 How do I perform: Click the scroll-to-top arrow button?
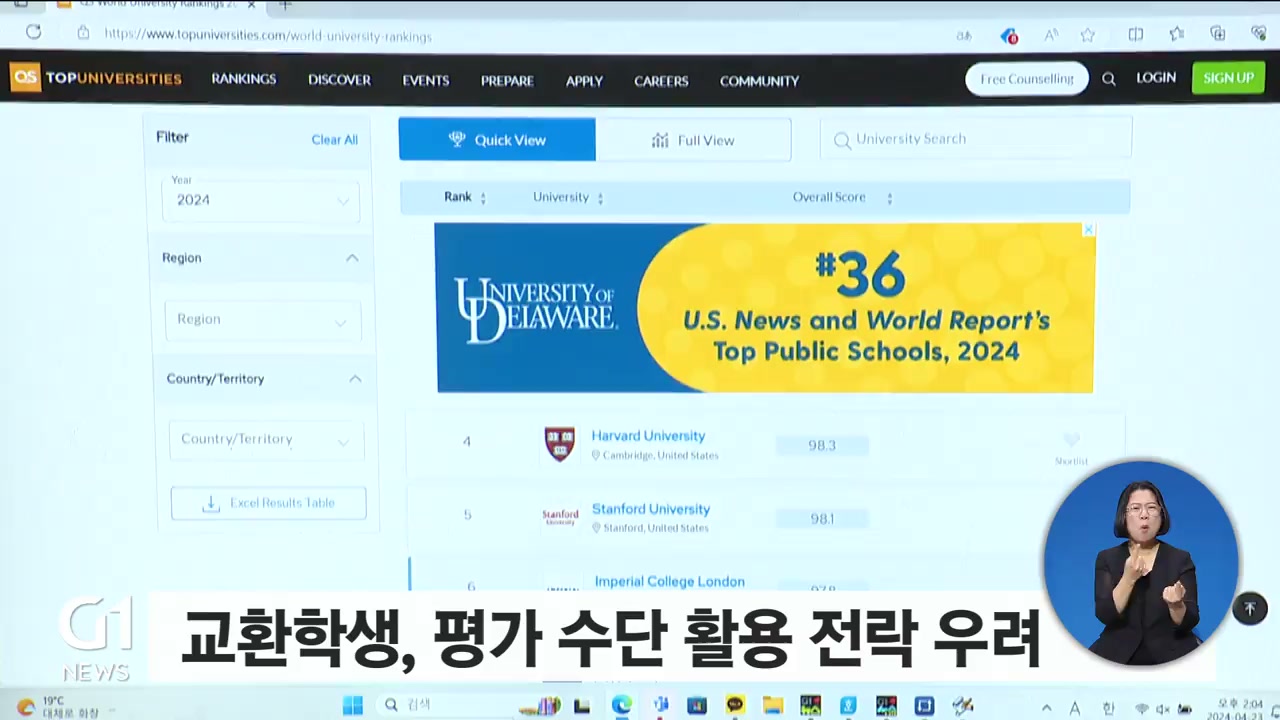click(x=1249, y=608)
